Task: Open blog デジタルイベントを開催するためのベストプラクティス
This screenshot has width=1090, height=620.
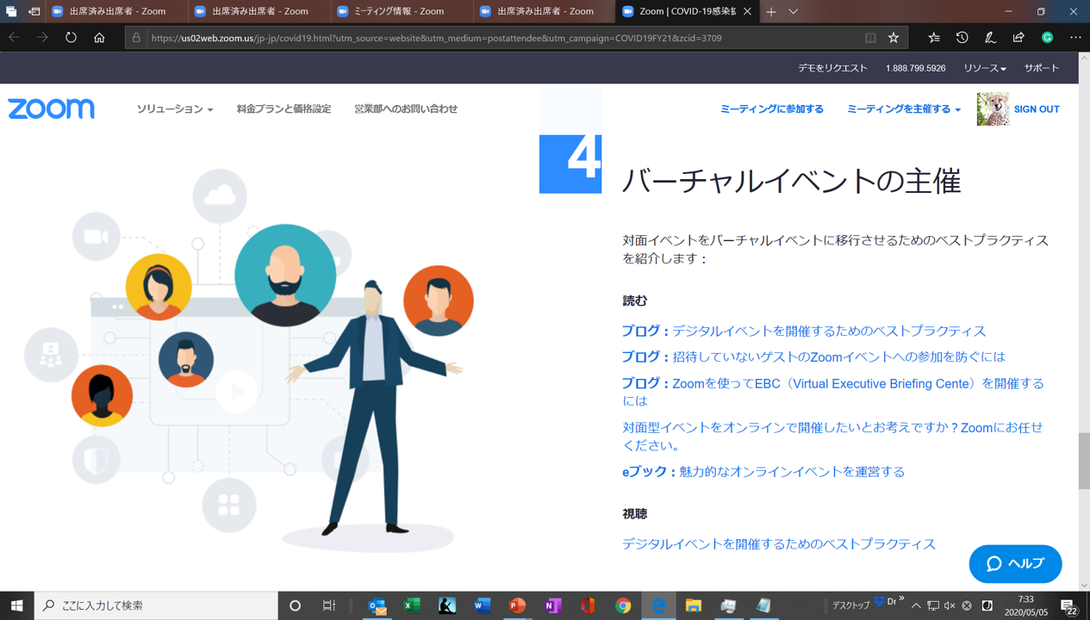Action: (x=804, y=331)
